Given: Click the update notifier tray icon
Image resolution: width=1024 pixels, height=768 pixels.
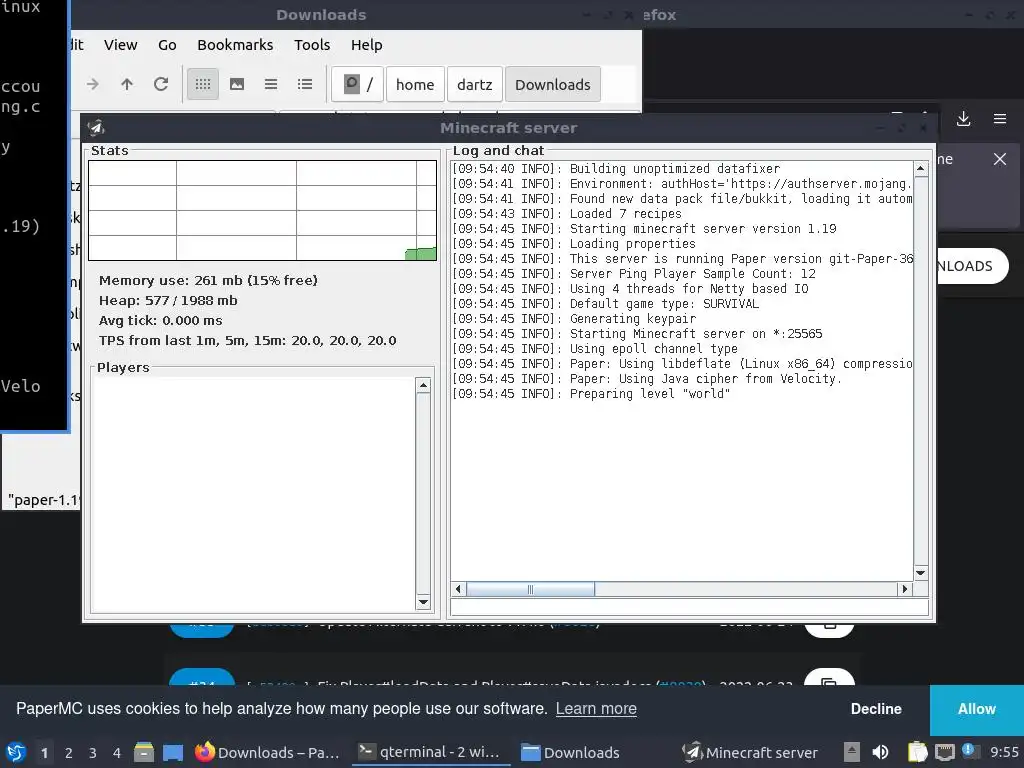Looking at the screenshot, I should tap(969, 752).
